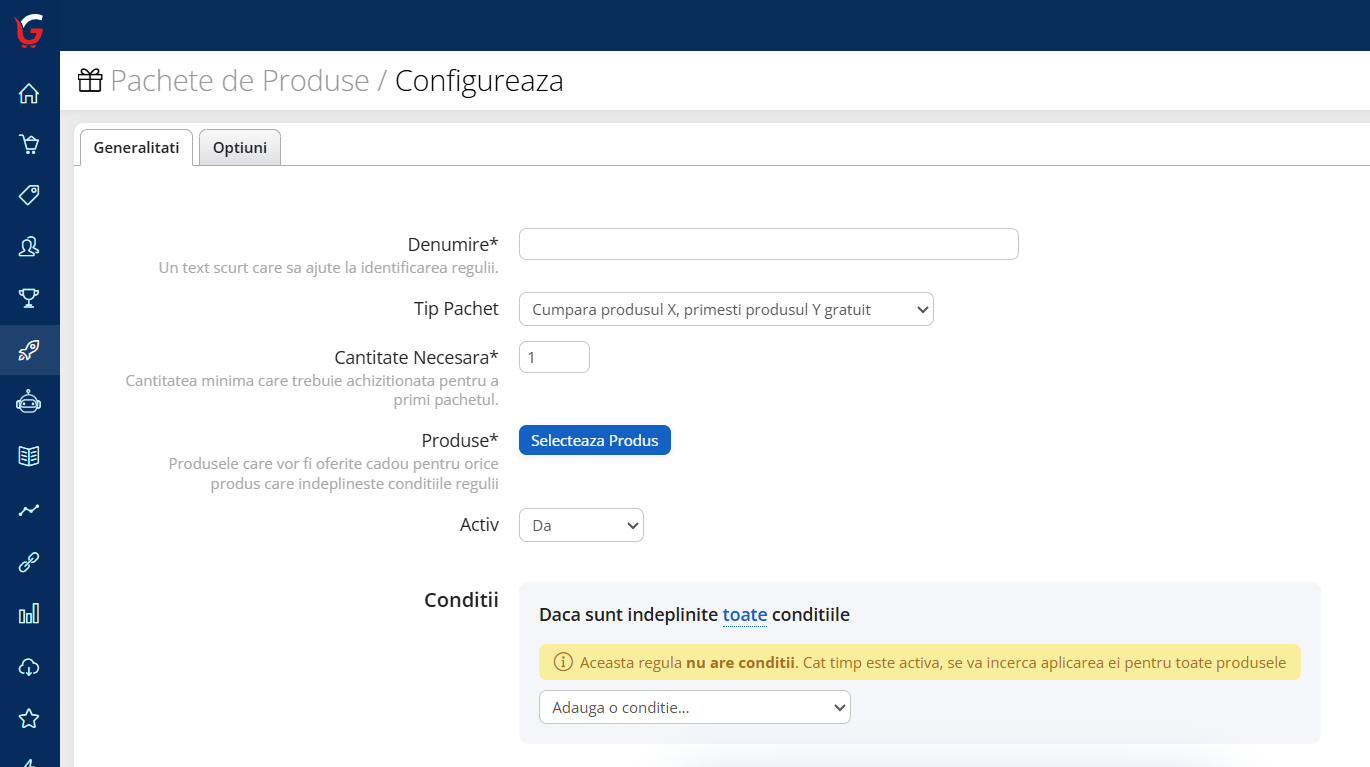Click the red G logo icon

(29, 31)
